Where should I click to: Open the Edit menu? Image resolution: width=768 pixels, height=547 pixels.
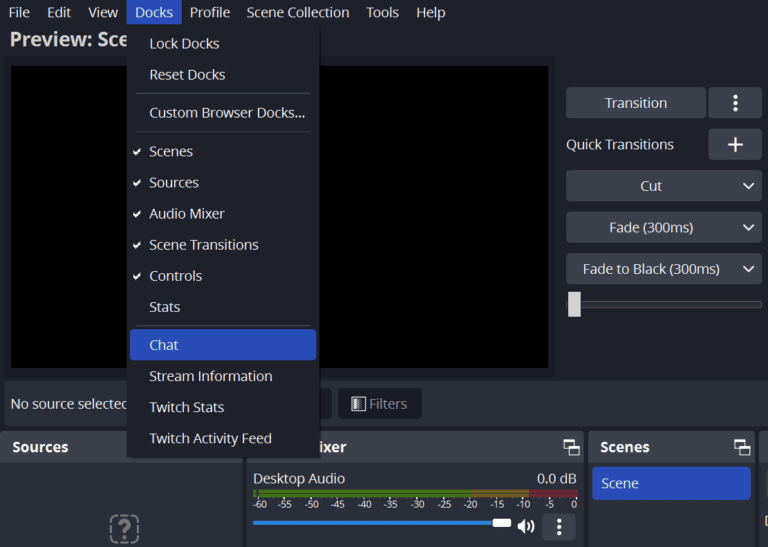click(59, 12)
